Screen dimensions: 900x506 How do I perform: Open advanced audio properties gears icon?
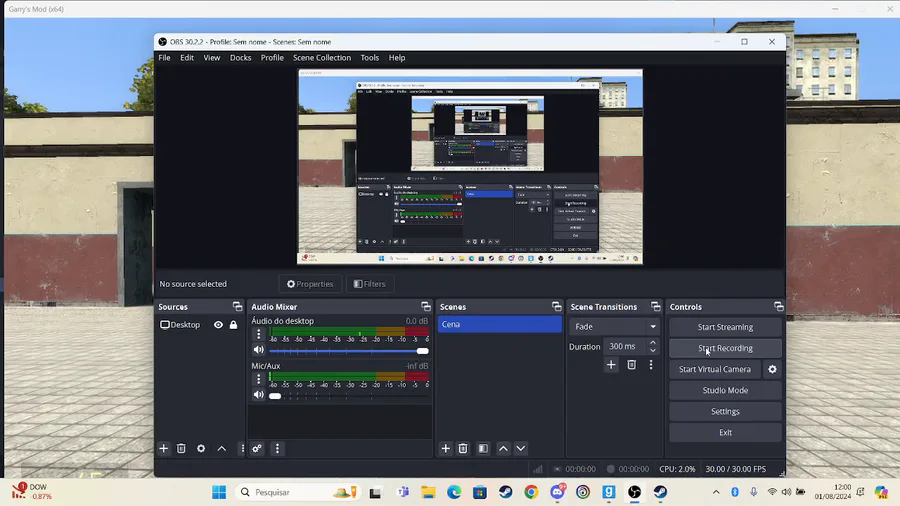click(x=257, y=449)
